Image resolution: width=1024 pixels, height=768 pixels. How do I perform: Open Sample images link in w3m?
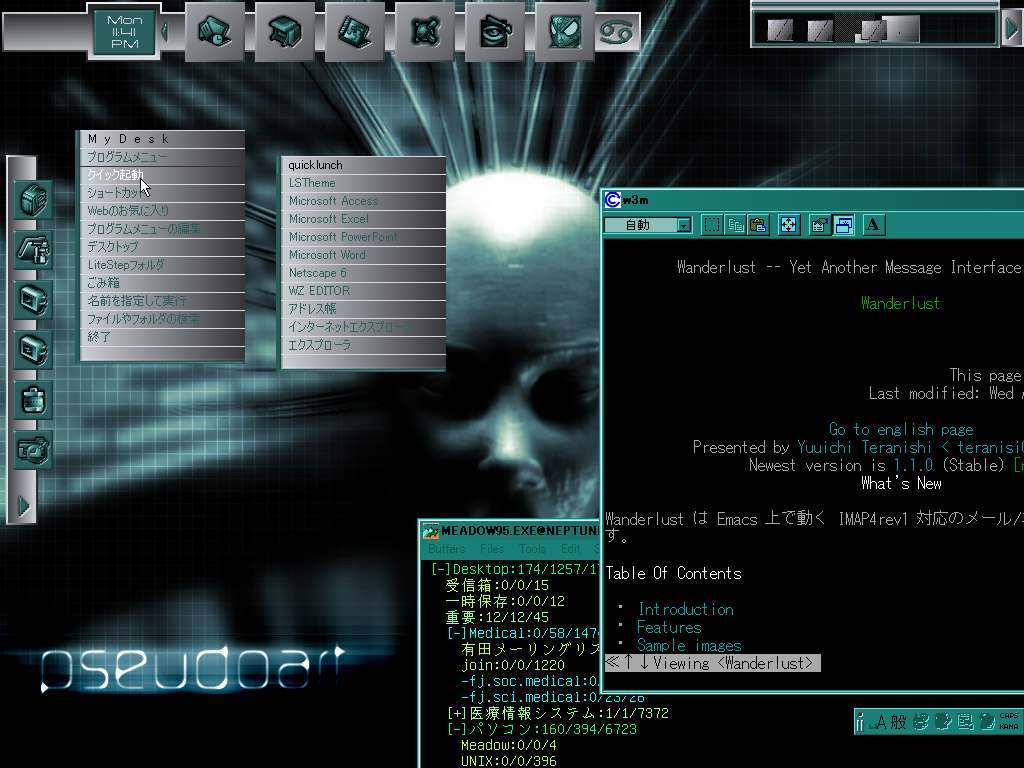point(689,645)
